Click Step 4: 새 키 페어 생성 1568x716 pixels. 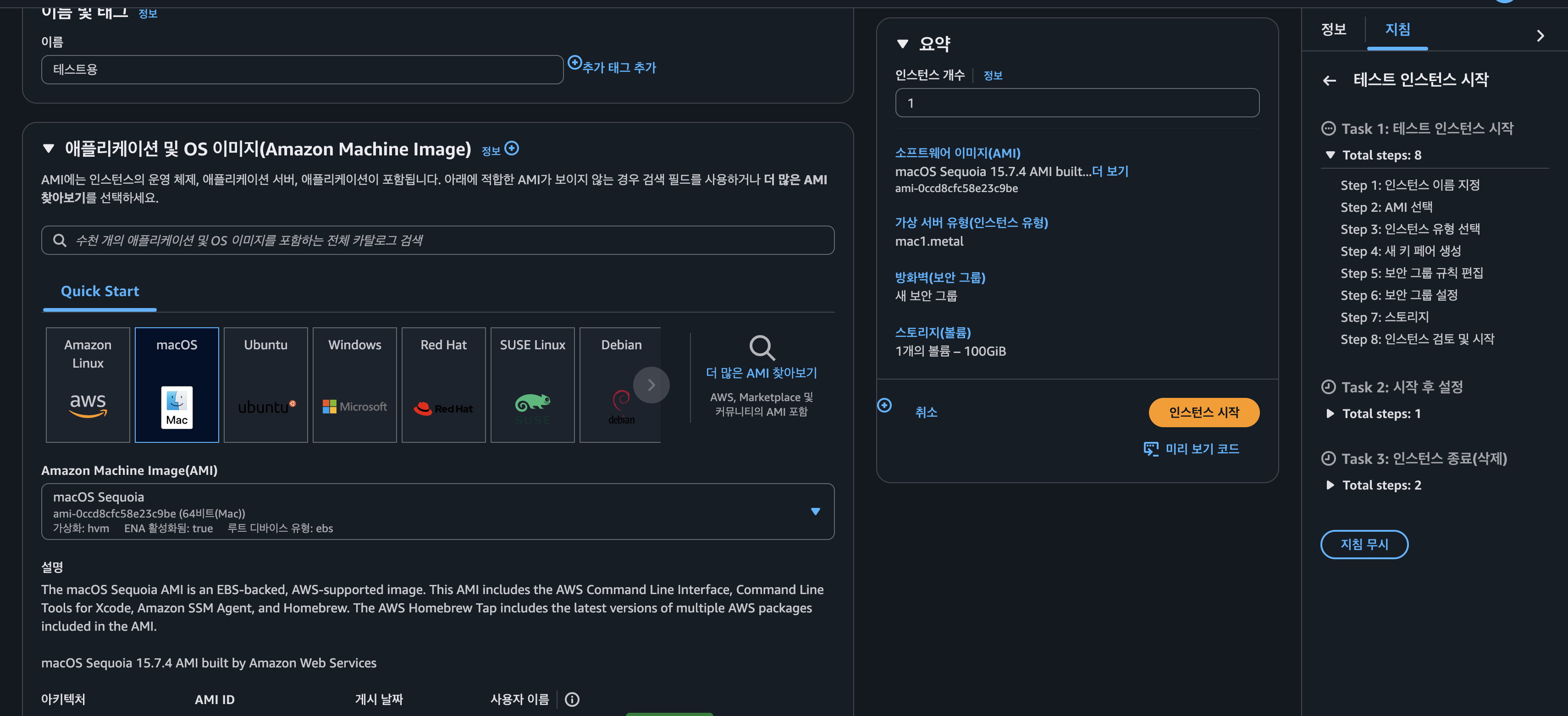click(x=1400, y=251)
